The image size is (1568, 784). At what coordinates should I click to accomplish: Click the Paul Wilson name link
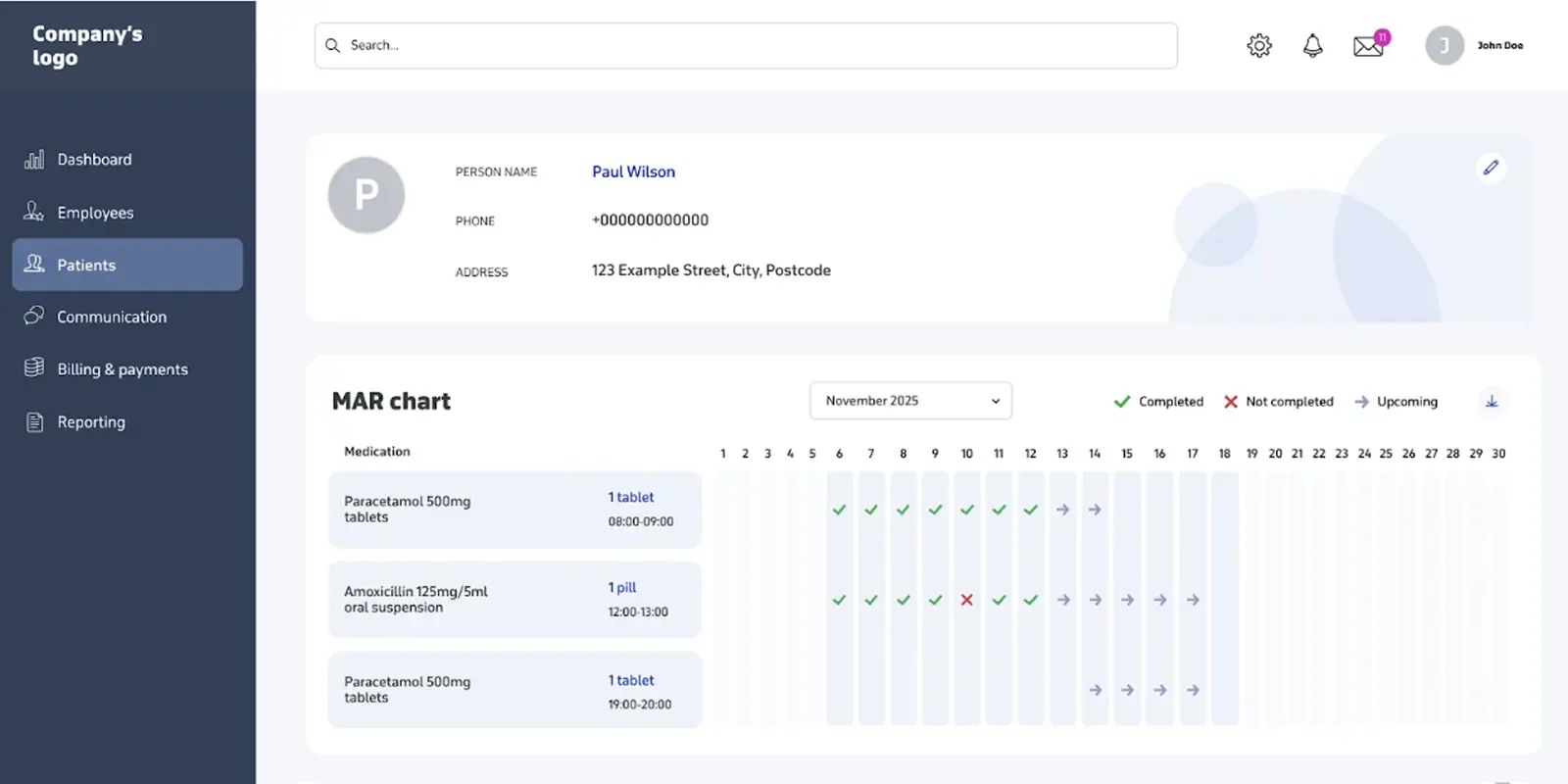[633, 171]
